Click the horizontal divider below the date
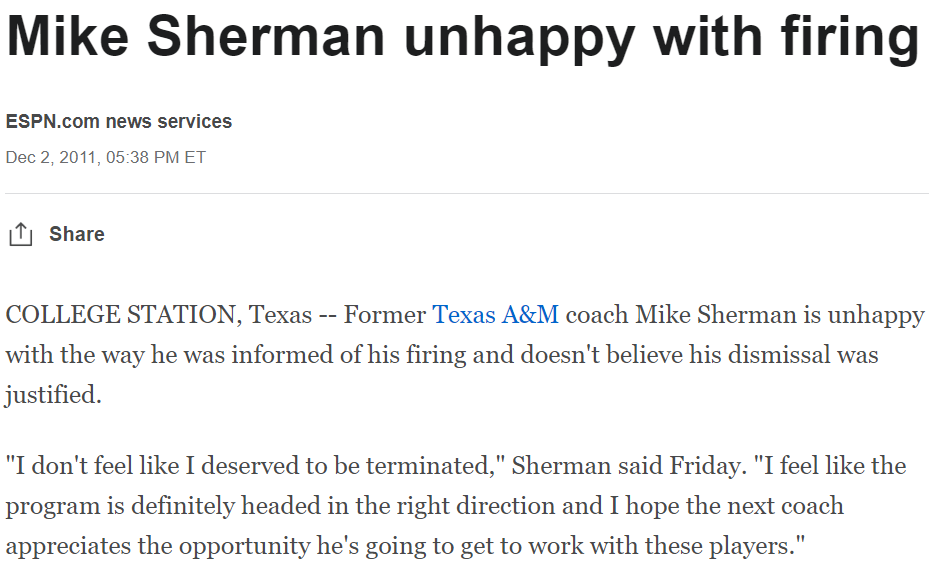Screen dimensions: 929x576 tap(464, 193)
